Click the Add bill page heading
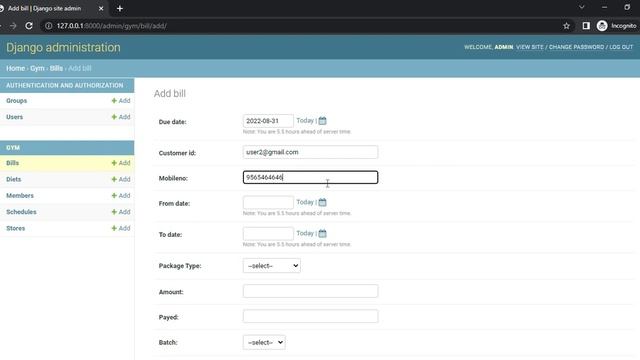640x360 pixels. (170, 93)
